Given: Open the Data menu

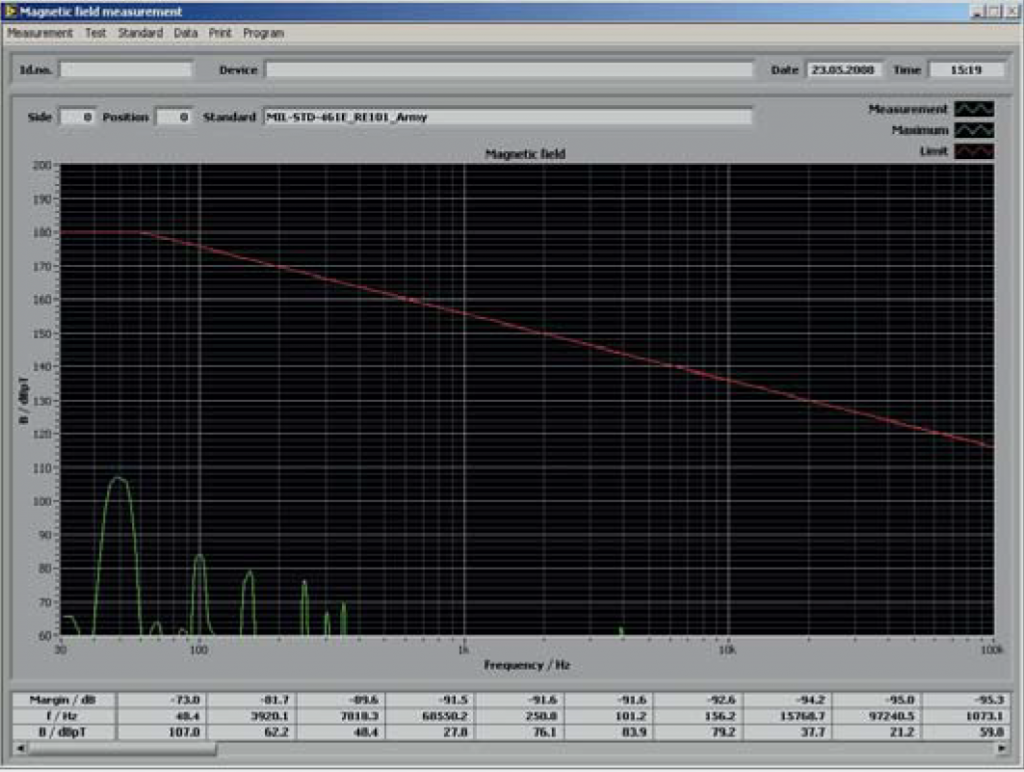Looking at the screenshot, I should [186, 33].
